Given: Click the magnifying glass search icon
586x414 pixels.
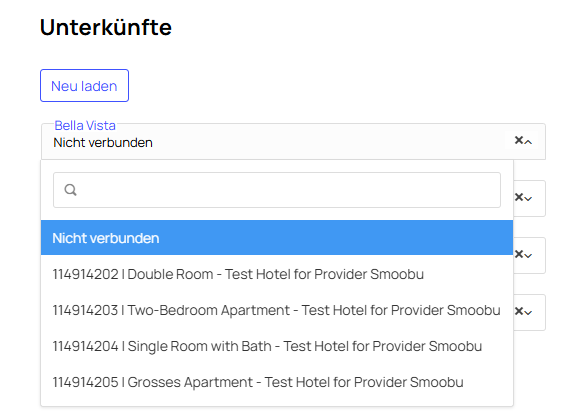Looking at the screenshot, I should click(x=70, y=190).
